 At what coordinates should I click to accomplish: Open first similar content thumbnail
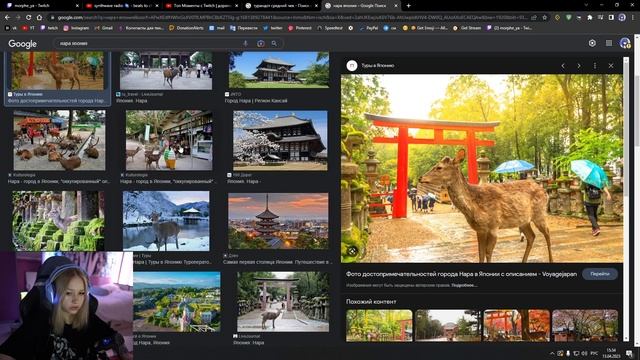pos(379,325)
